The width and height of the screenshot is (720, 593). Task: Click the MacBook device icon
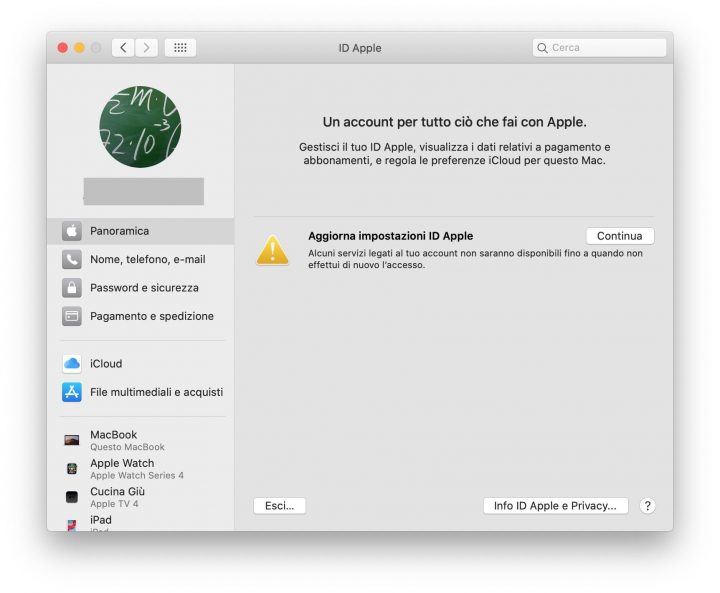tap(72, 441)
